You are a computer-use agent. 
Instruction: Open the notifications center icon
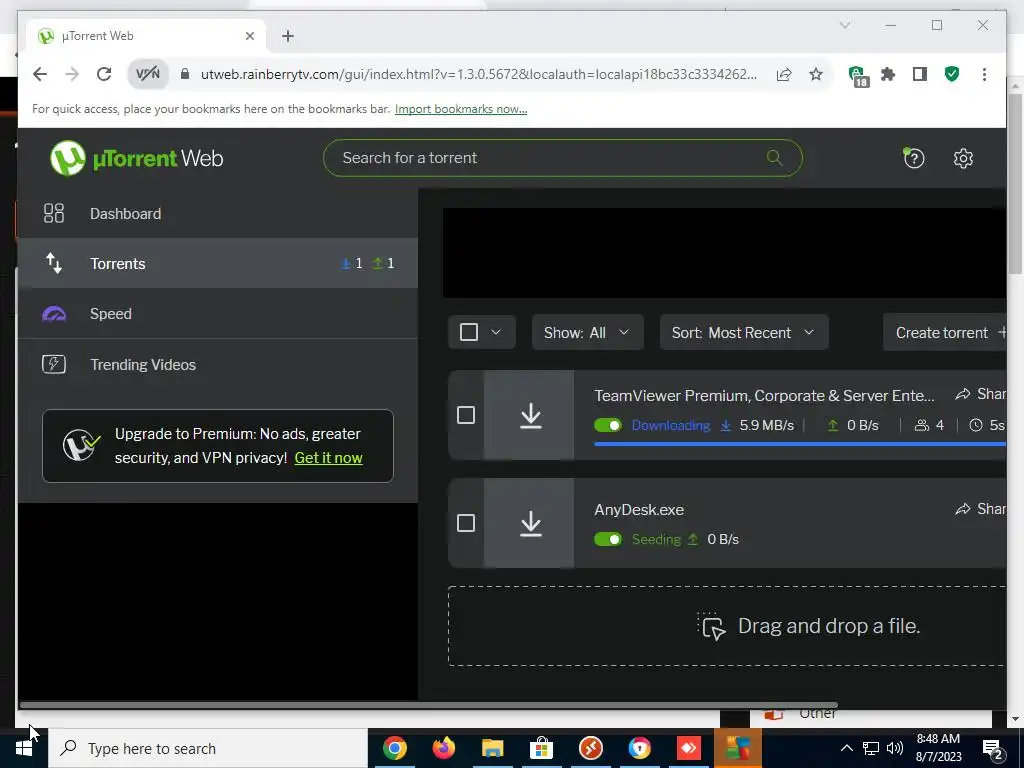(x=993, y=749)
